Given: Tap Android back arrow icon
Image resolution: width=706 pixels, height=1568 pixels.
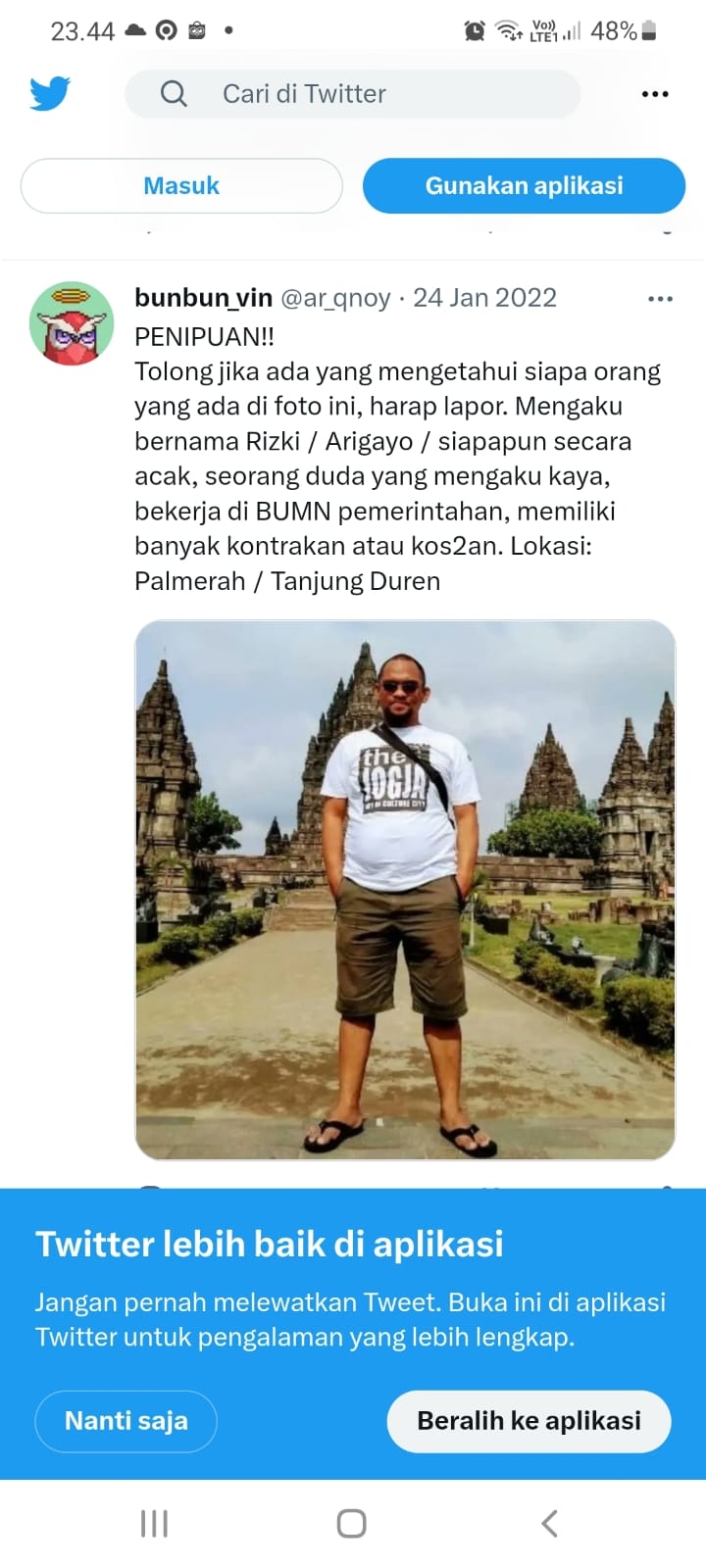Looking at the screenshot, I should coord(550,1524).
